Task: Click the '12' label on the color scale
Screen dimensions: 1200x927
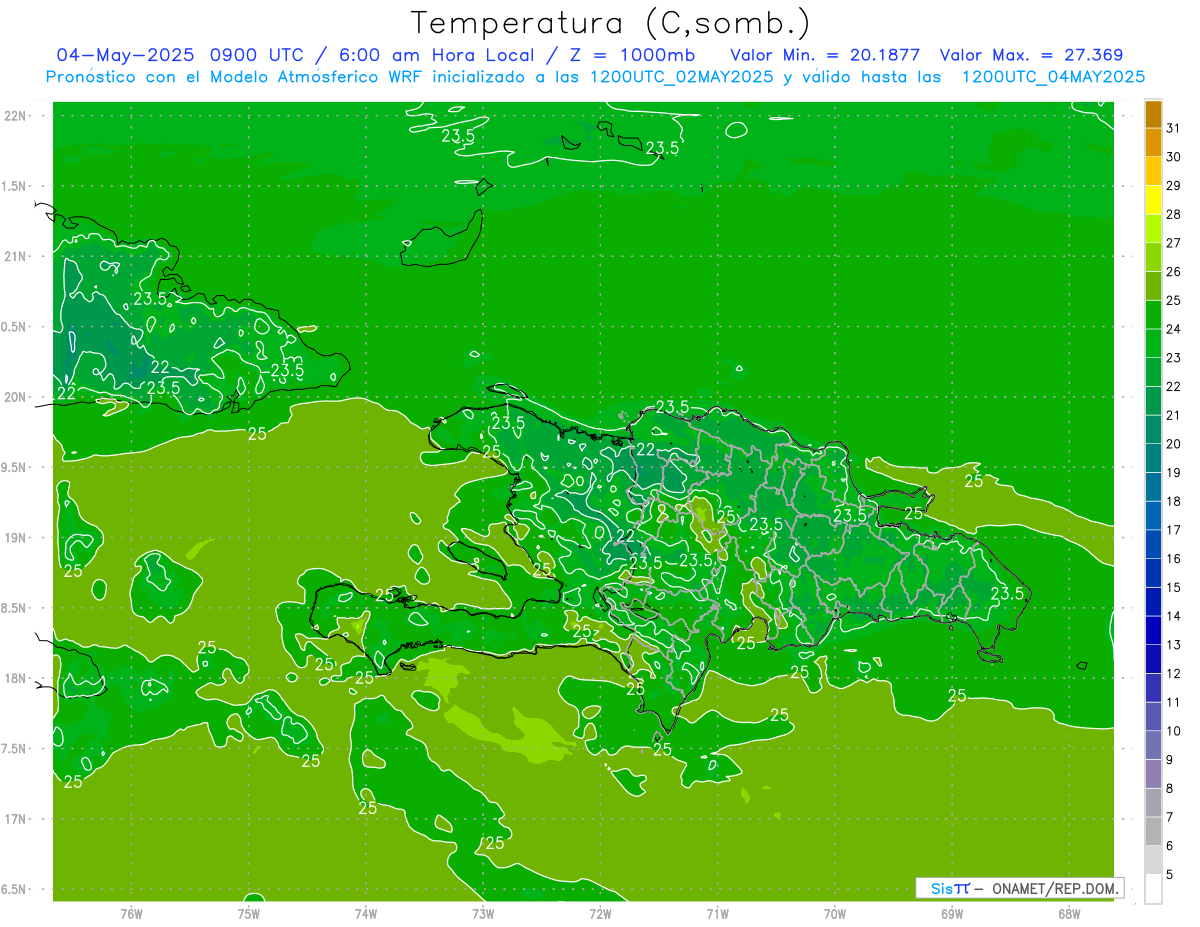Action: [x=1174, y=674]
